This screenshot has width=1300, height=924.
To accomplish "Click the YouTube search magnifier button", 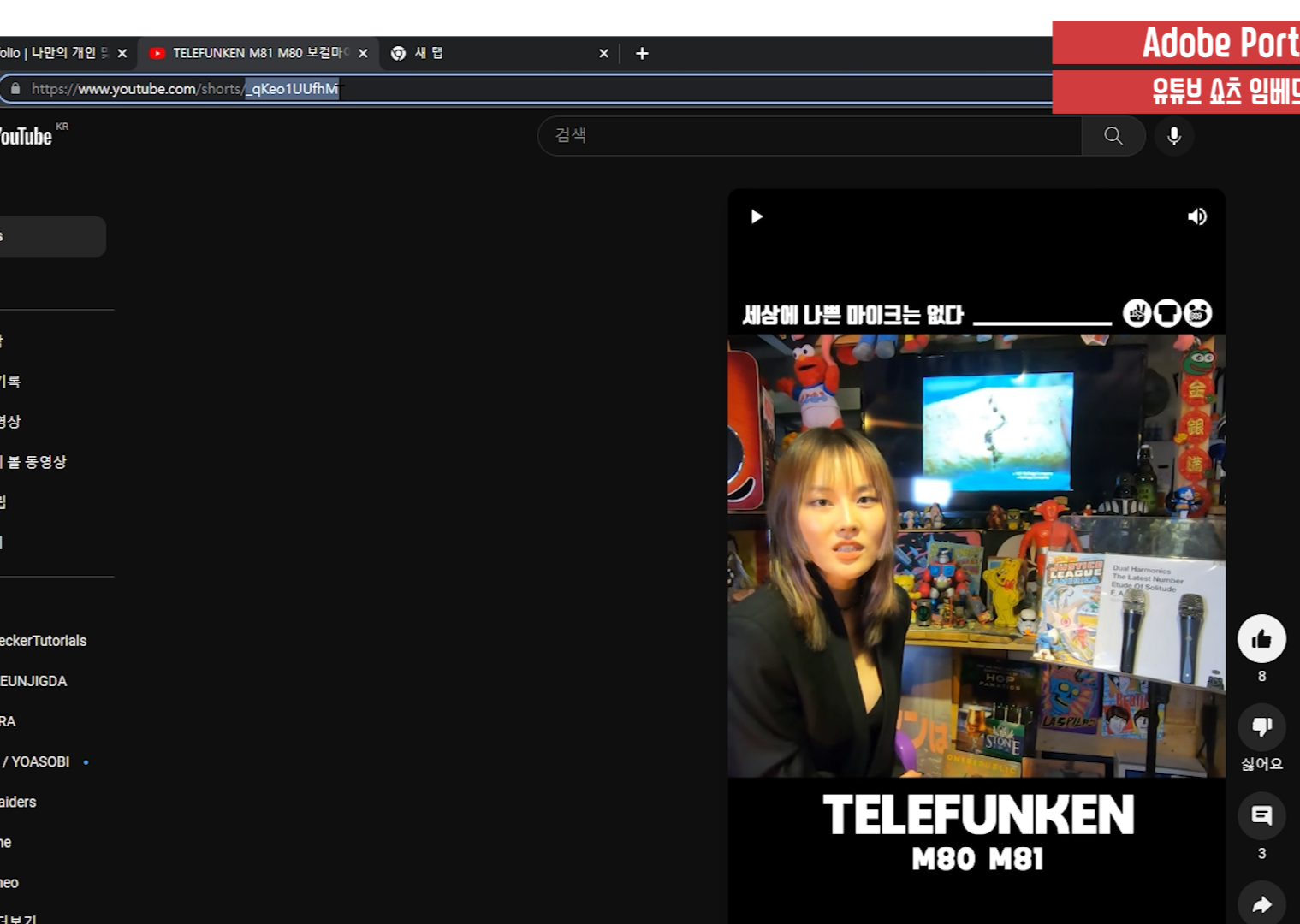I will [1113, 136].
